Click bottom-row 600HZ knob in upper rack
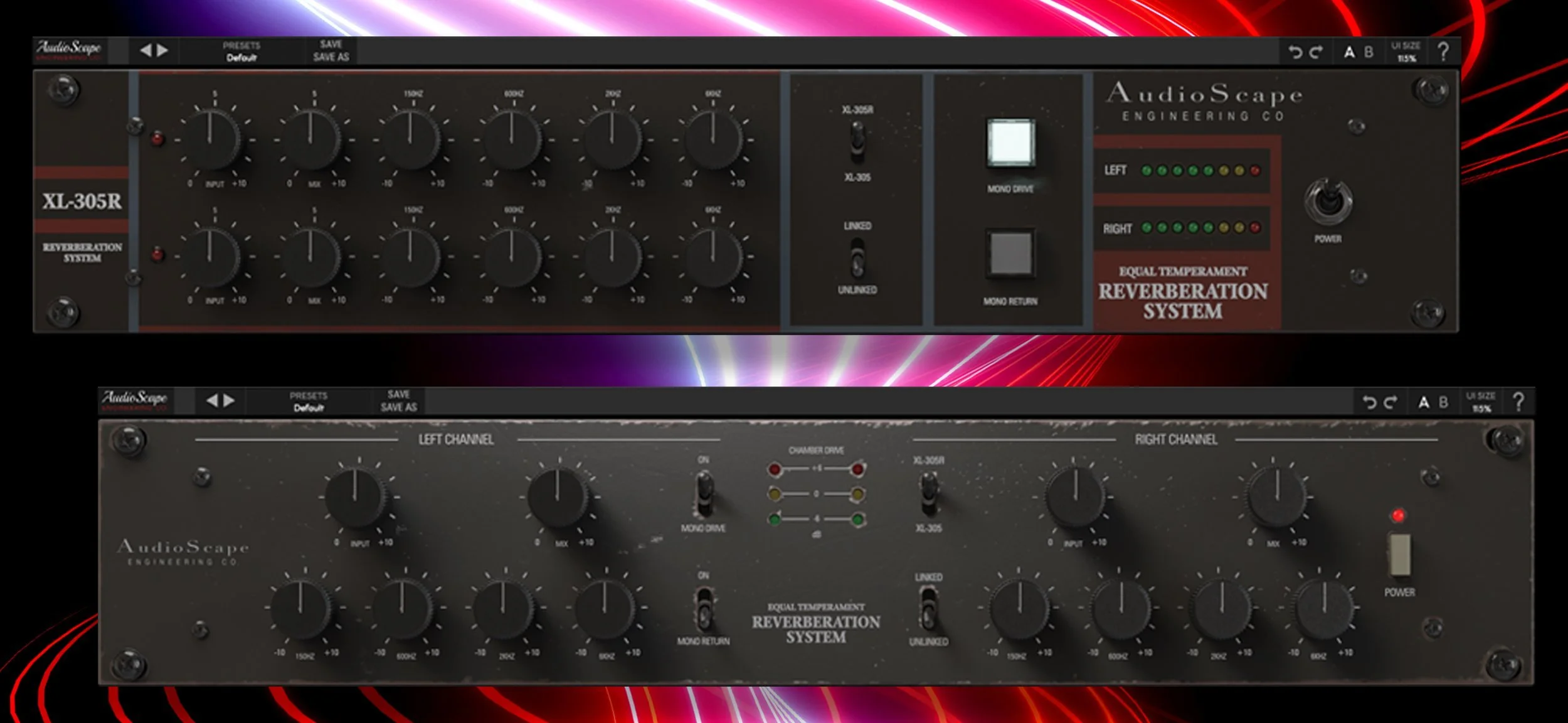 point(512,257)
